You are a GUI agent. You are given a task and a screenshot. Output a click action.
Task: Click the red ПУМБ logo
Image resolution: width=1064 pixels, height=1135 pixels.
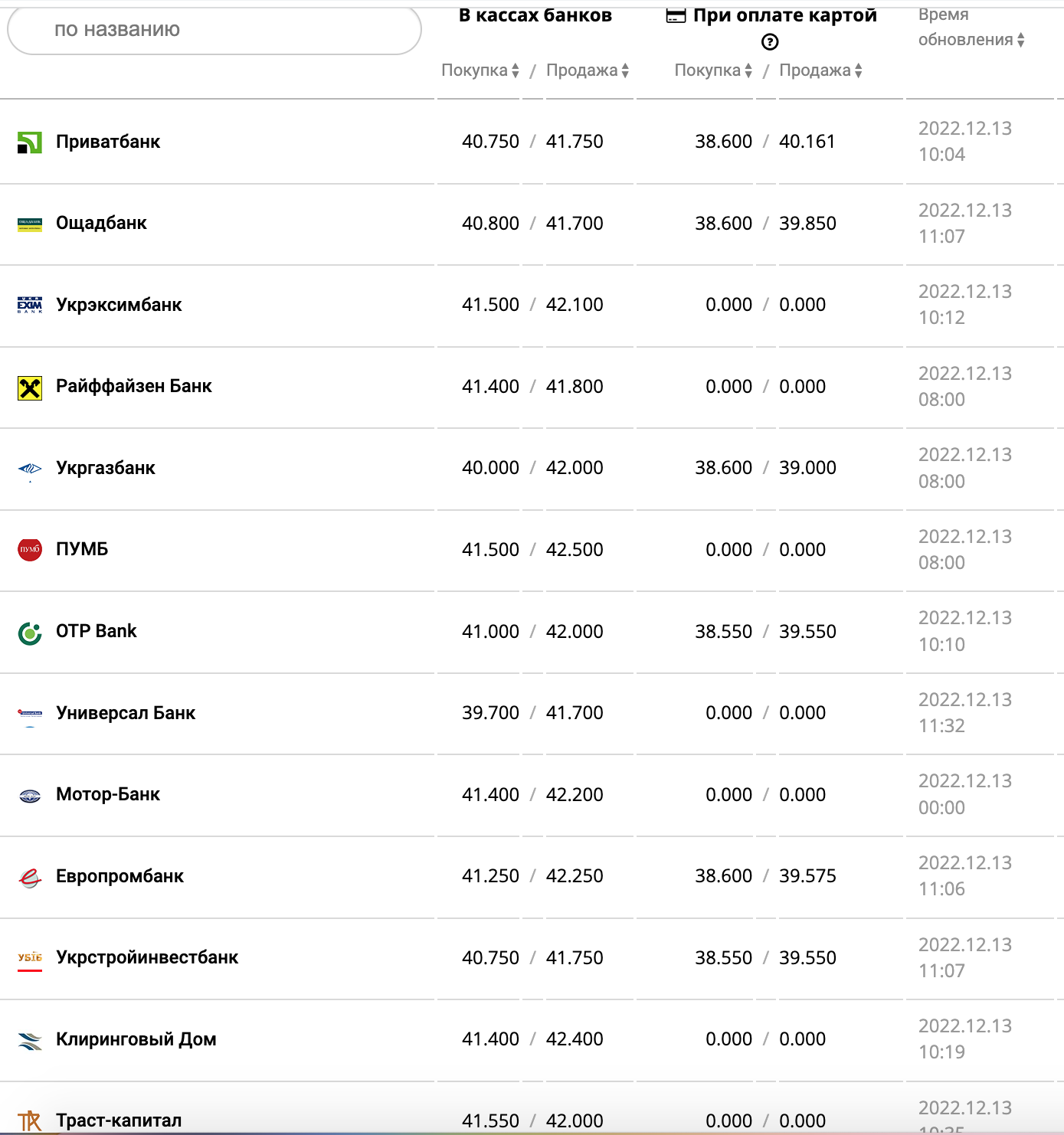pos(30,550)
